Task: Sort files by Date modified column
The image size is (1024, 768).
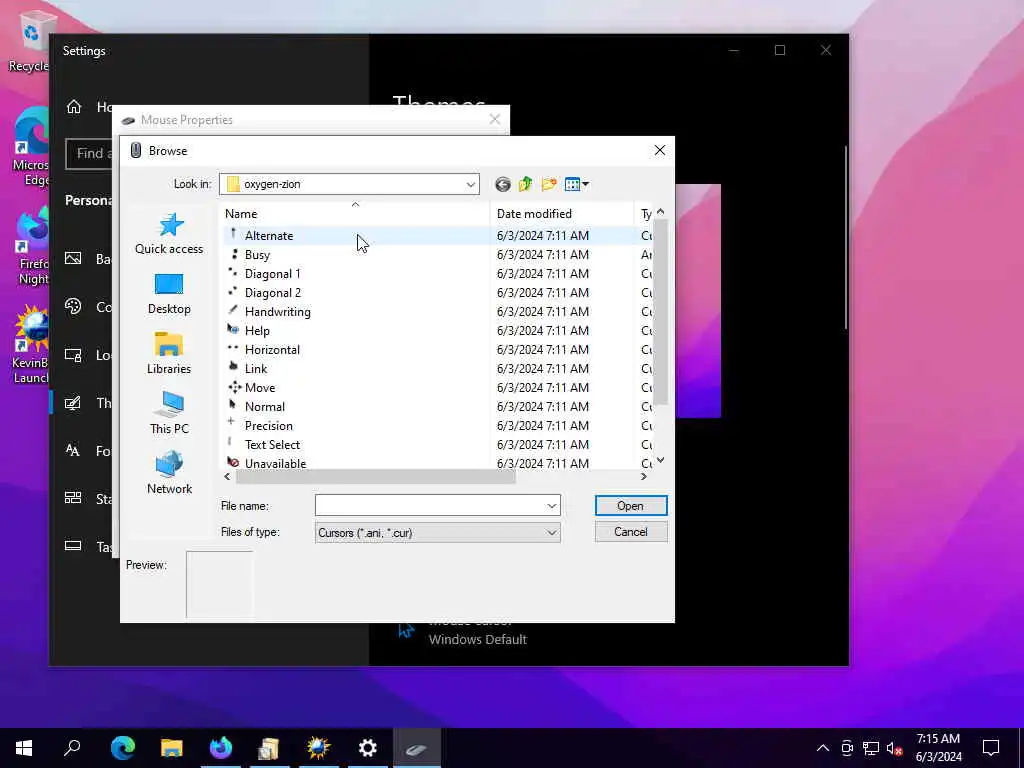Action: tap(562, 214)
